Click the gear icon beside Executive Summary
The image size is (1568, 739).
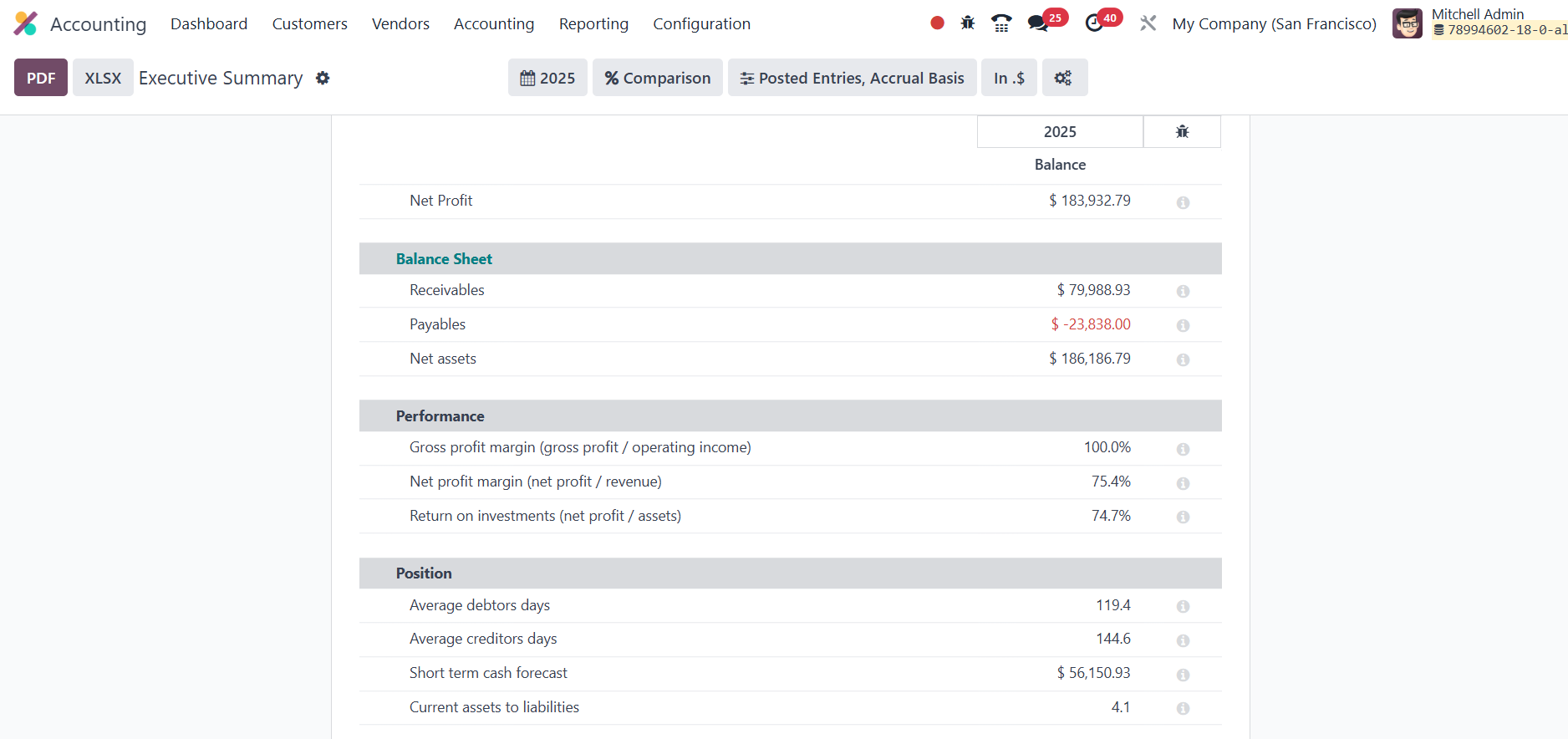(x=323, y=78)
